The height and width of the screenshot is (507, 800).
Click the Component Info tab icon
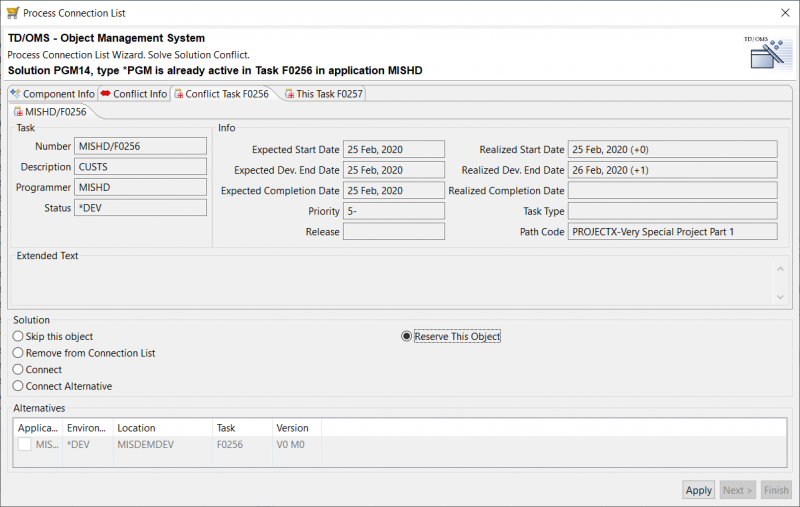tap(15, 94)
